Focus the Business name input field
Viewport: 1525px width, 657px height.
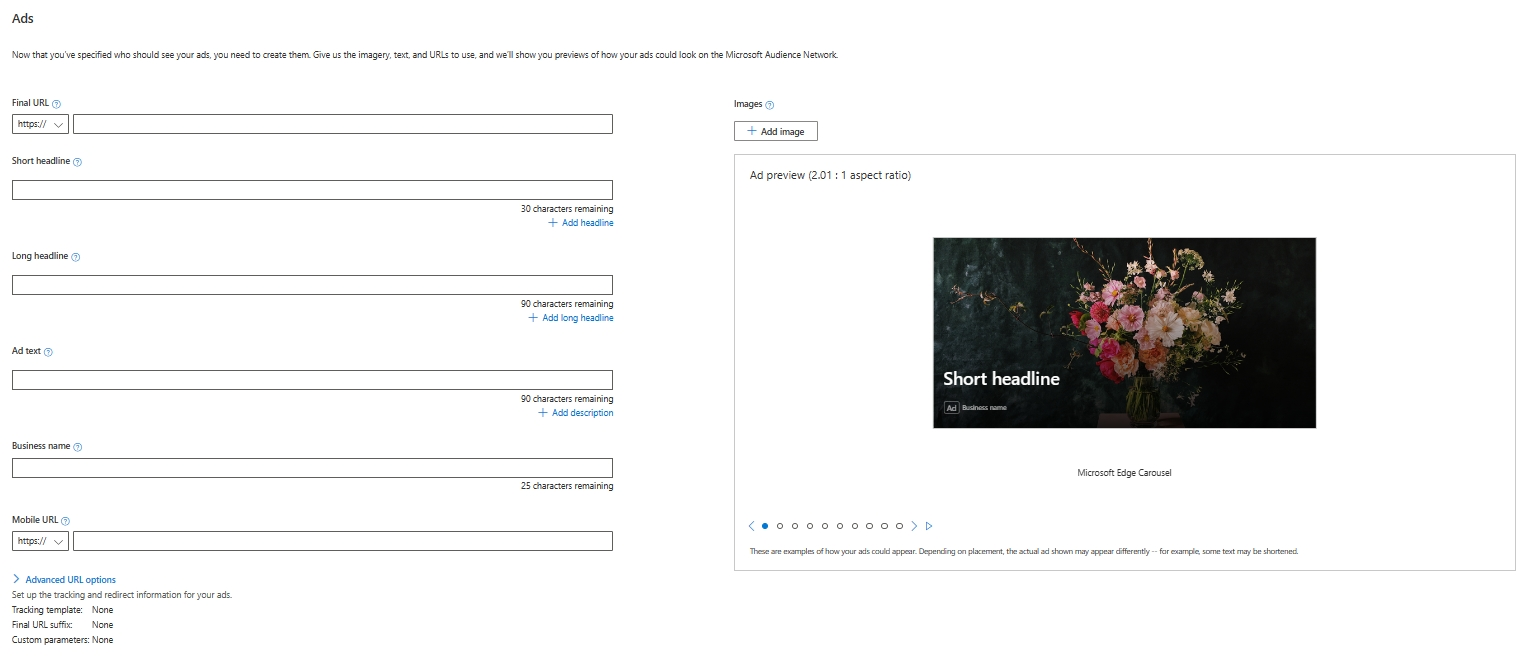312,468
